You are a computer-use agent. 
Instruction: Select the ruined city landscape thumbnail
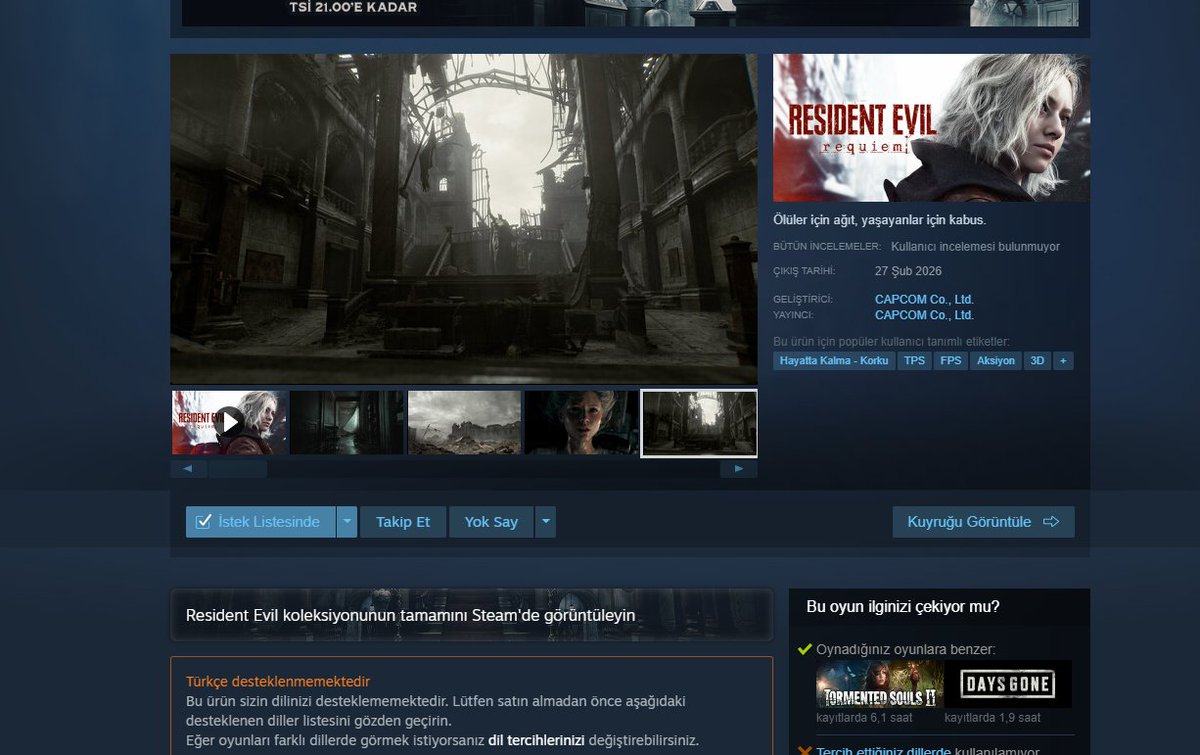click(464, 423)
